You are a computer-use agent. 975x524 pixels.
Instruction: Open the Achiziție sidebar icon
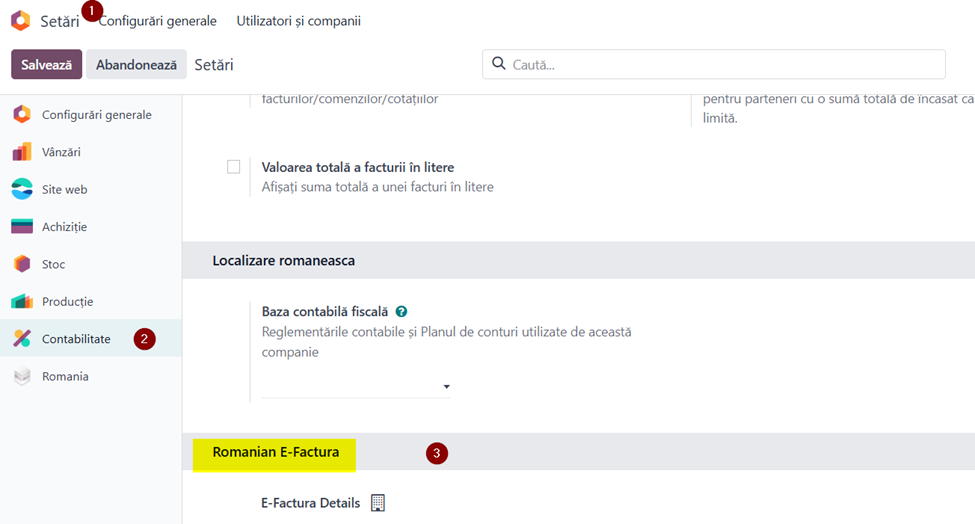(x=22, y=226)
